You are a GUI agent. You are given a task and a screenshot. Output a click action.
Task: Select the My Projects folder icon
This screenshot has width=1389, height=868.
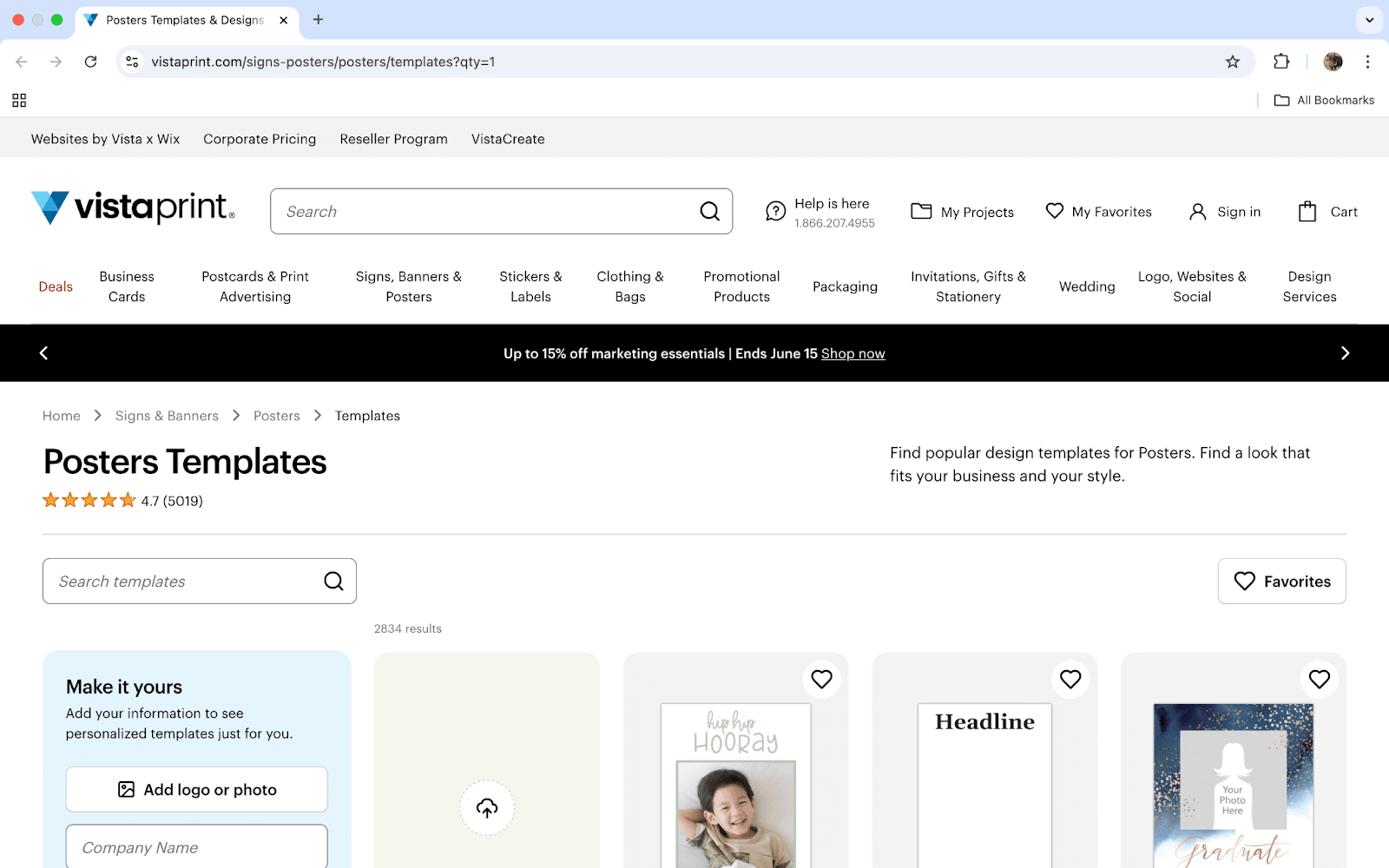pyautogui.click(x=921, y=211)
